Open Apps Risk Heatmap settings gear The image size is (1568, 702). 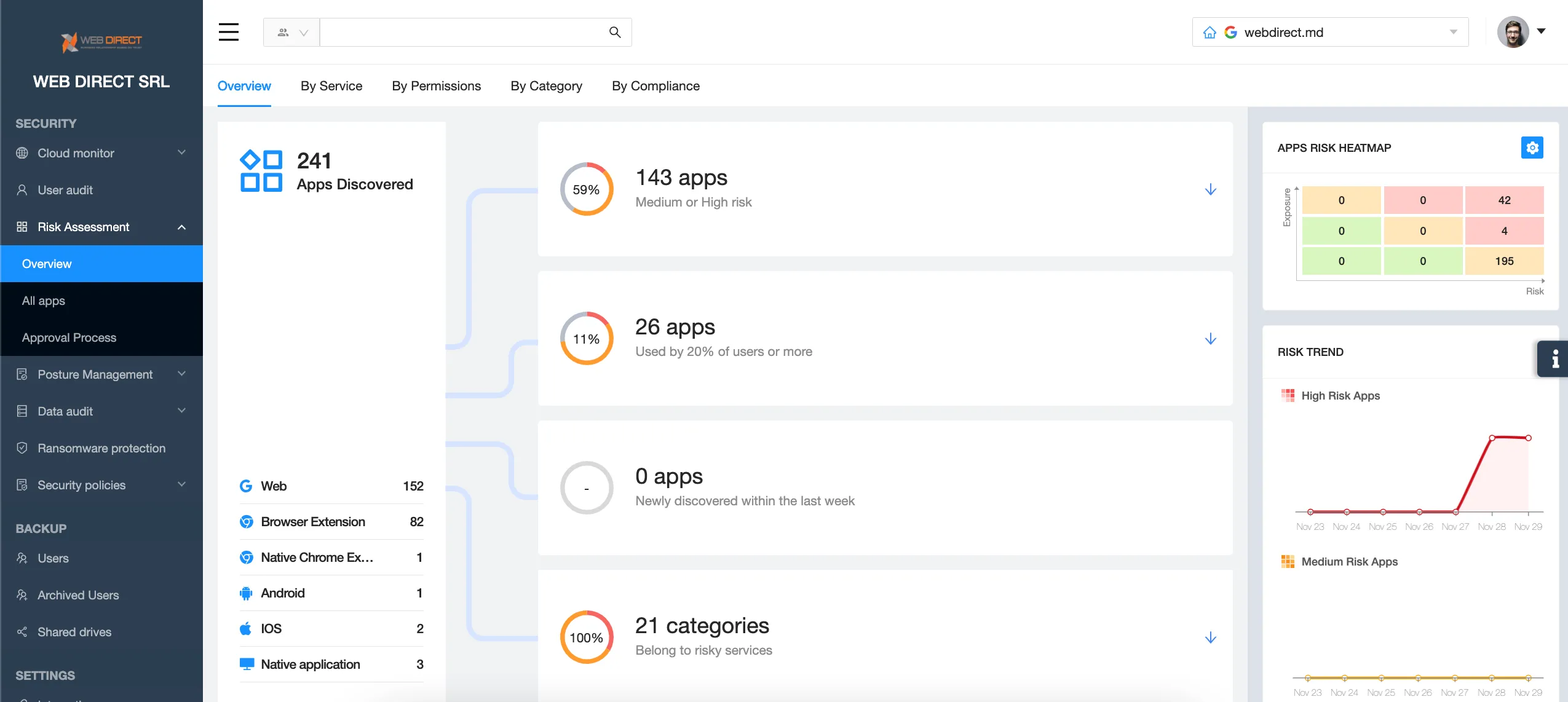[x=1532, y=147]
